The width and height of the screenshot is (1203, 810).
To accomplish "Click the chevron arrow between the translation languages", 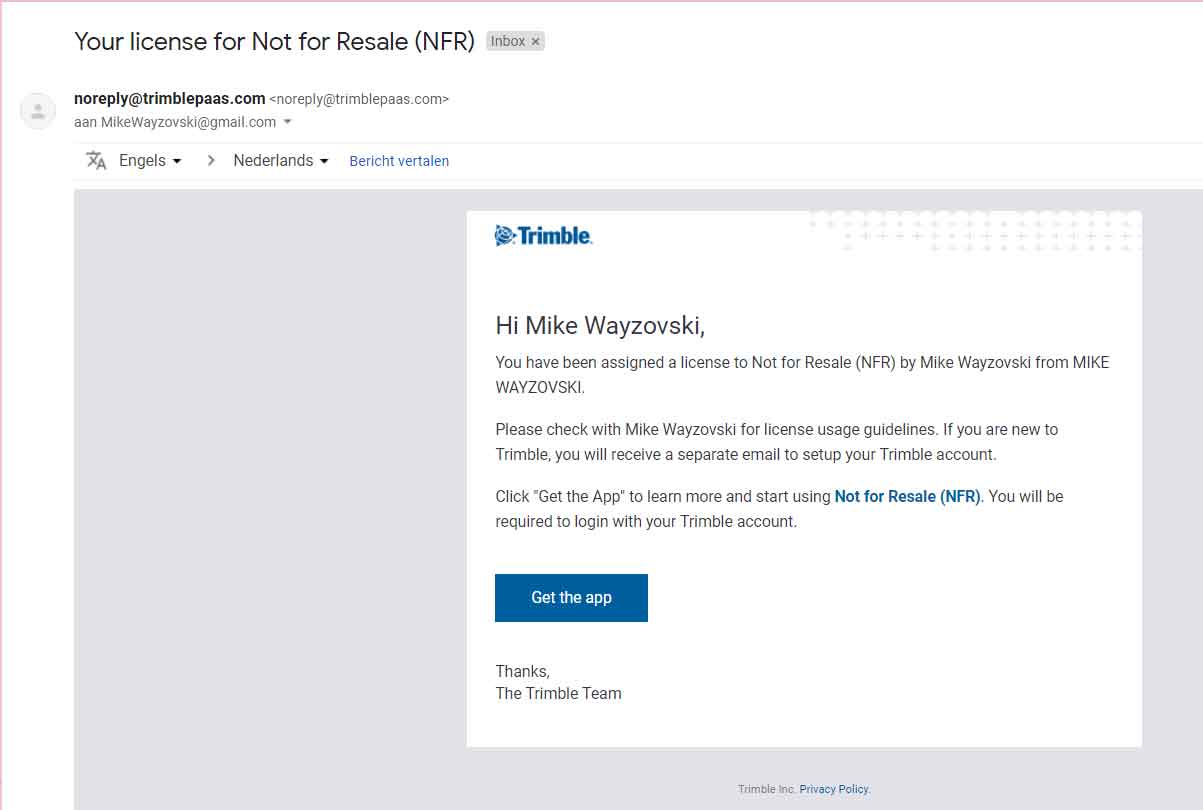I will coord(210,161).
